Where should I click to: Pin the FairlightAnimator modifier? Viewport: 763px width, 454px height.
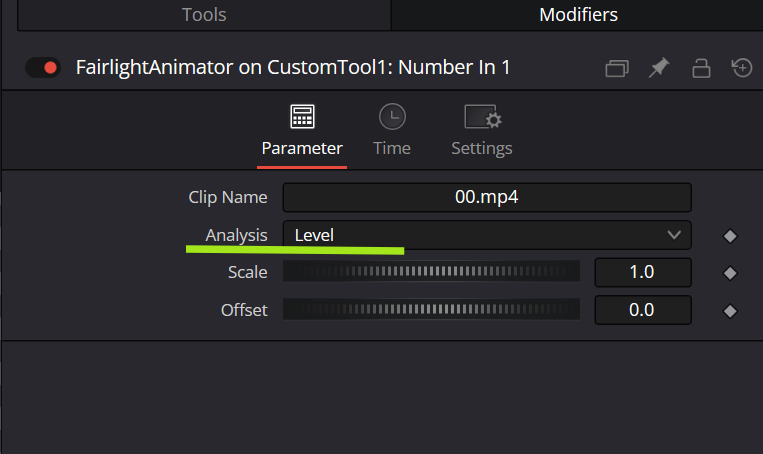(659, 68)
